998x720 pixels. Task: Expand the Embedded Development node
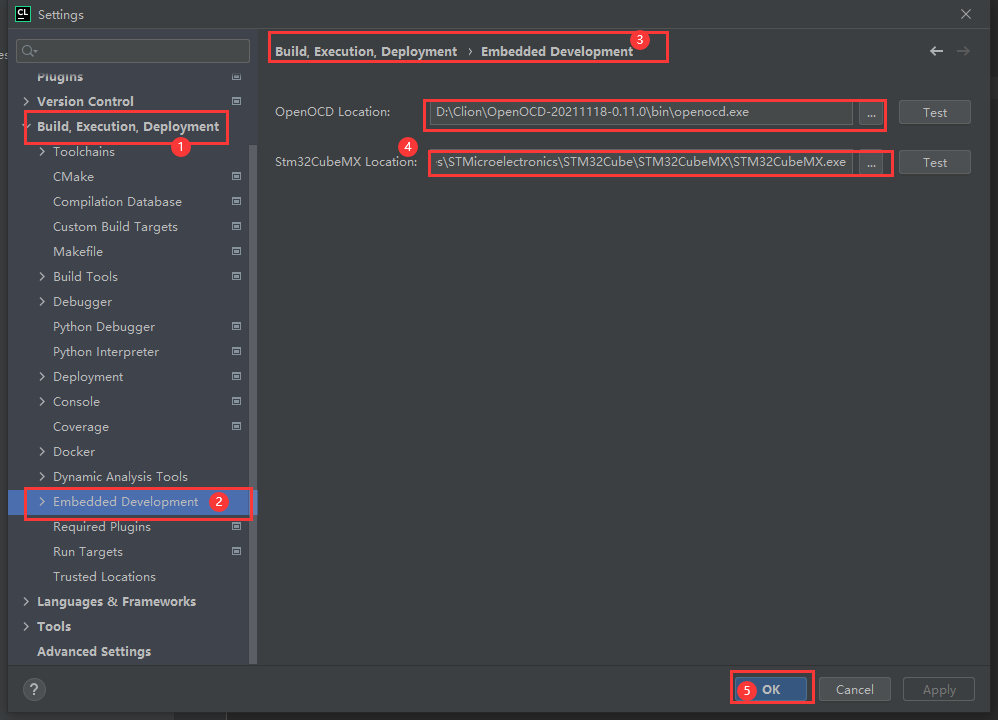coord(42,502)
